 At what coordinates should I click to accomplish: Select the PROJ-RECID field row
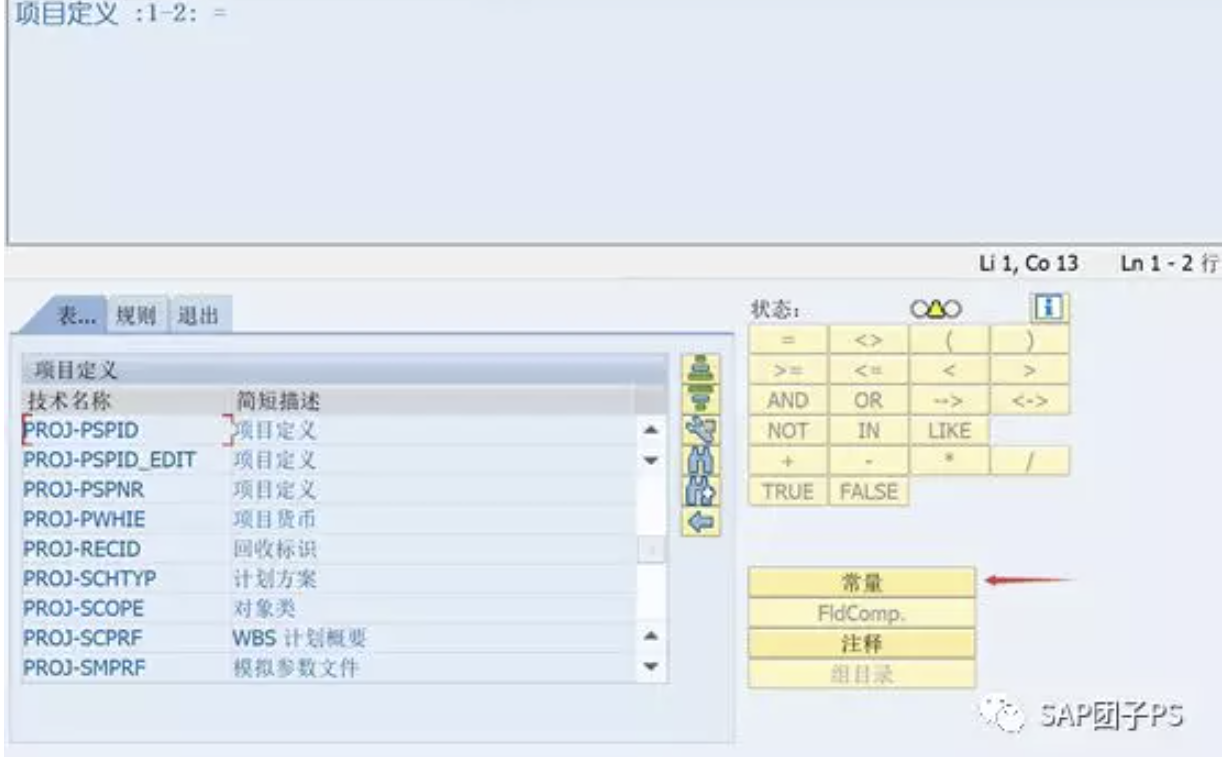pyautogui.click(x=328, y=549)
